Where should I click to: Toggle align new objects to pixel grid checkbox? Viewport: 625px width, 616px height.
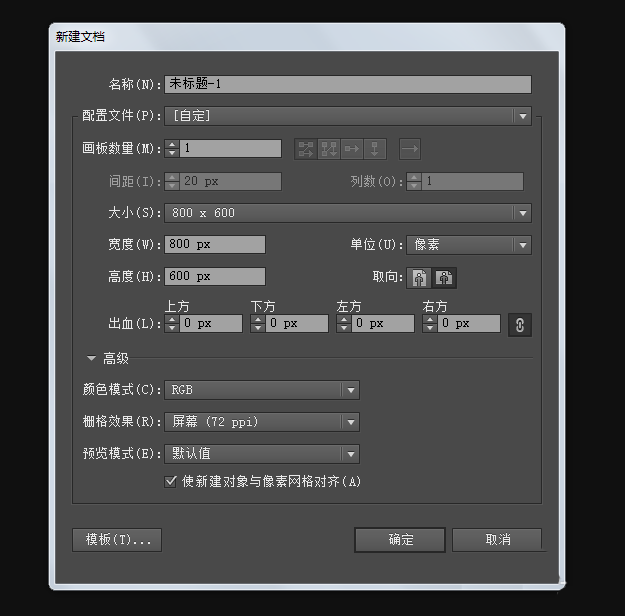(x=170, y=482)
